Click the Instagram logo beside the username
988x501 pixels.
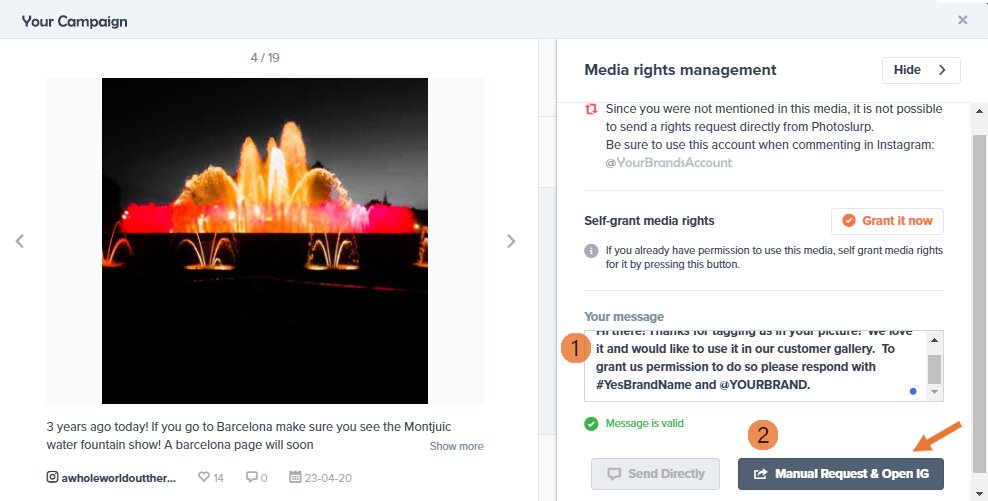[x=53, y=478]
